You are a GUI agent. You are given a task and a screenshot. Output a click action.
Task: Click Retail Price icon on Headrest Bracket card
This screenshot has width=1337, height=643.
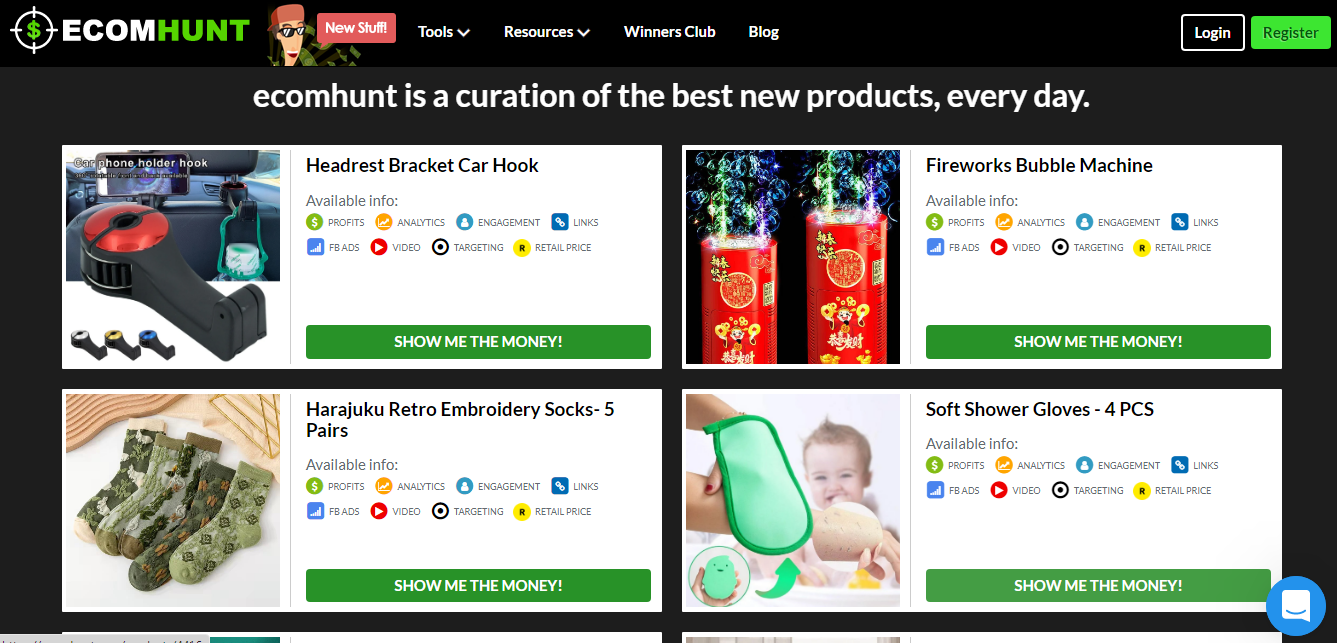pyautogui.click(x=521, y=247)
